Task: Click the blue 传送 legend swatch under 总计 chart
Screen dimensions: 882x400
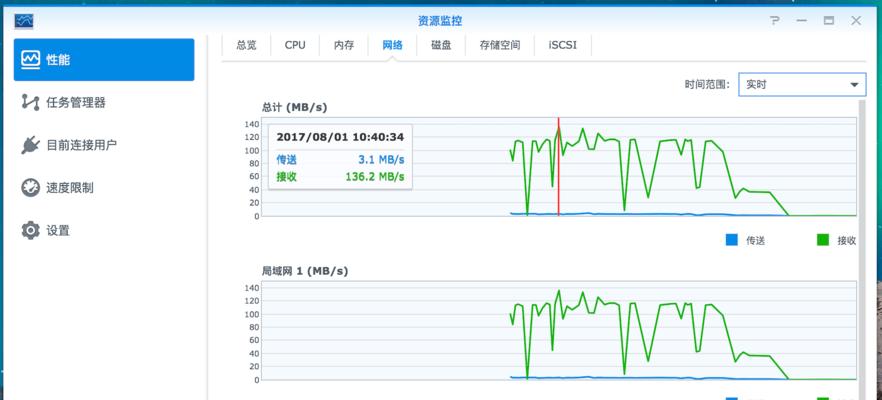Action: (731, 240)
